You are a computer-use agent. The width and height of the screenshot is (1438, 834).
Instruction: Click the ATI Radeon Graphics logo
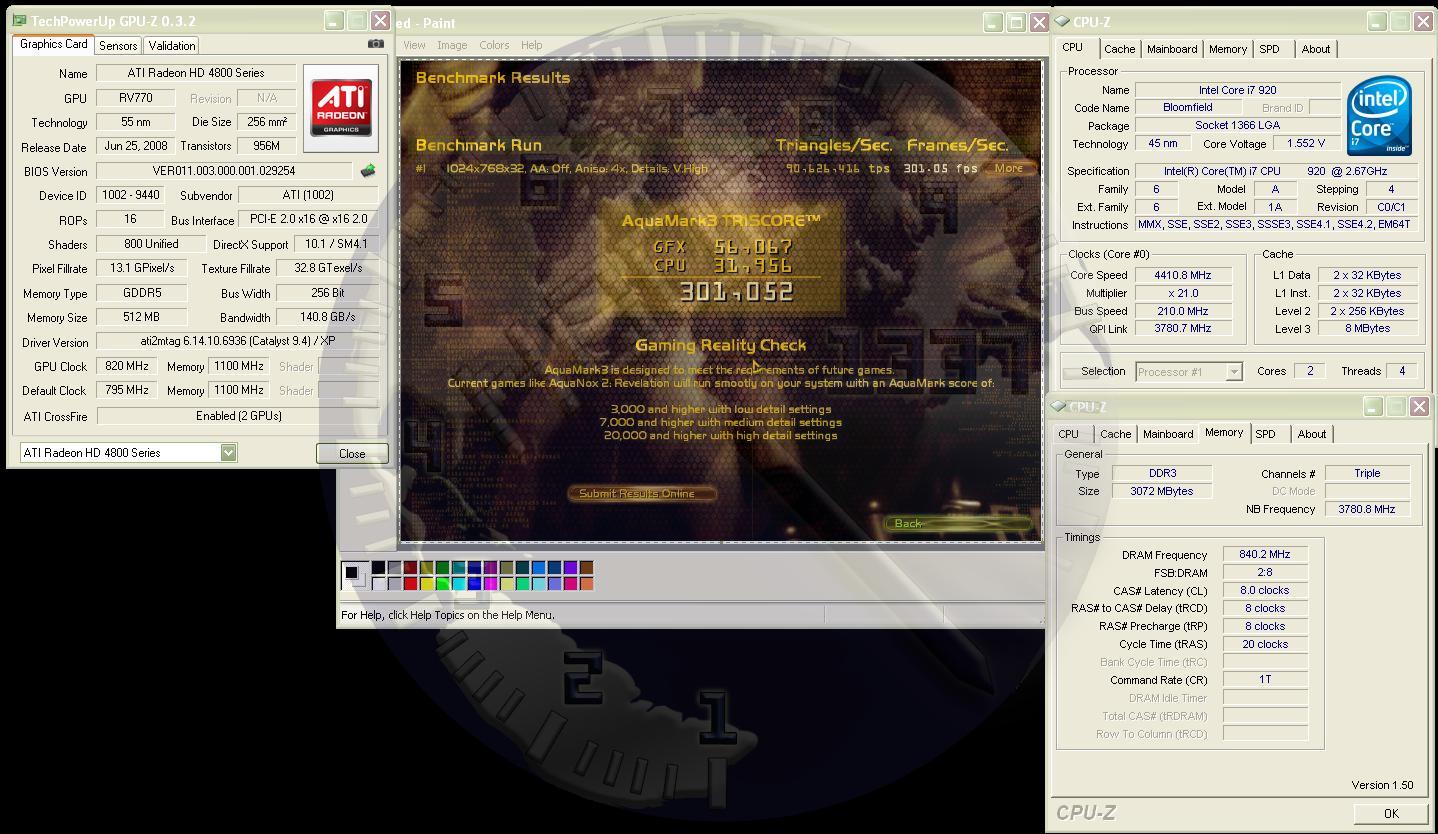coord(341,107)
